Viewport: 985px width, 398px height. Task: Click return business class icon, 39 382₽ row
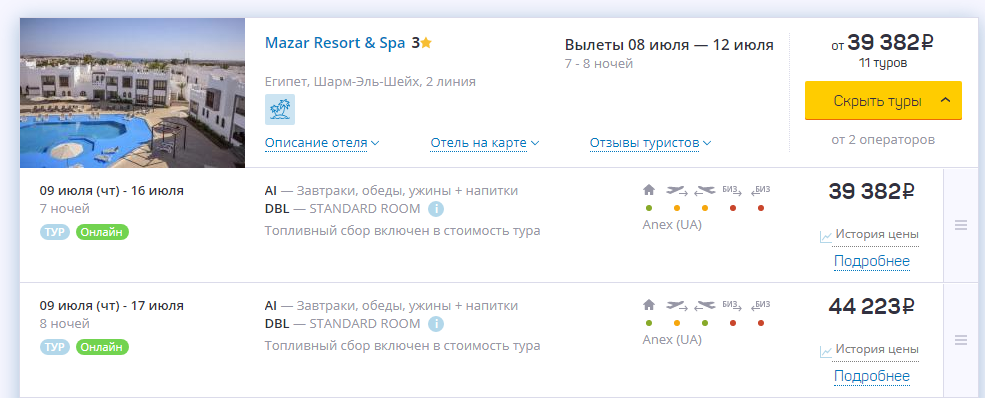click(x=760, y=190)
